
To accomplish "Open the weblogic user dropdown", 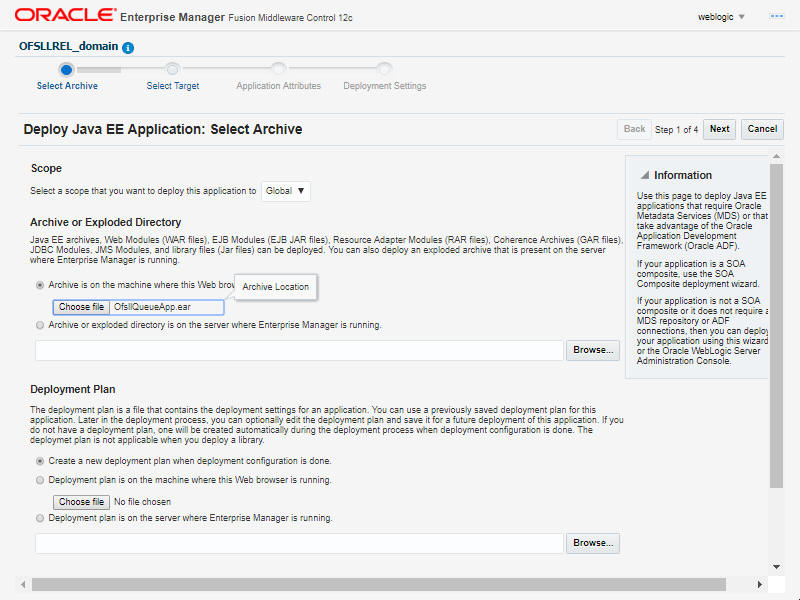I will click(x=721, y=17).
